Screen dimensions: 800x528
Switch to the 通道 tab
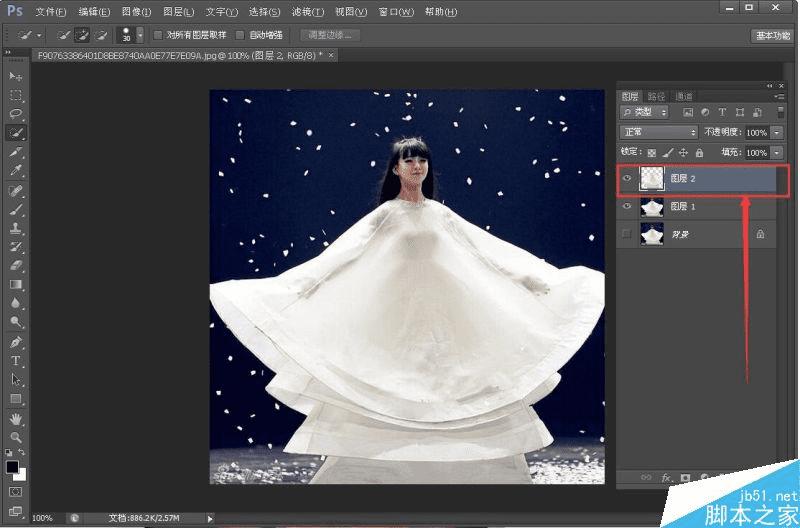click(x=684, y=96)
